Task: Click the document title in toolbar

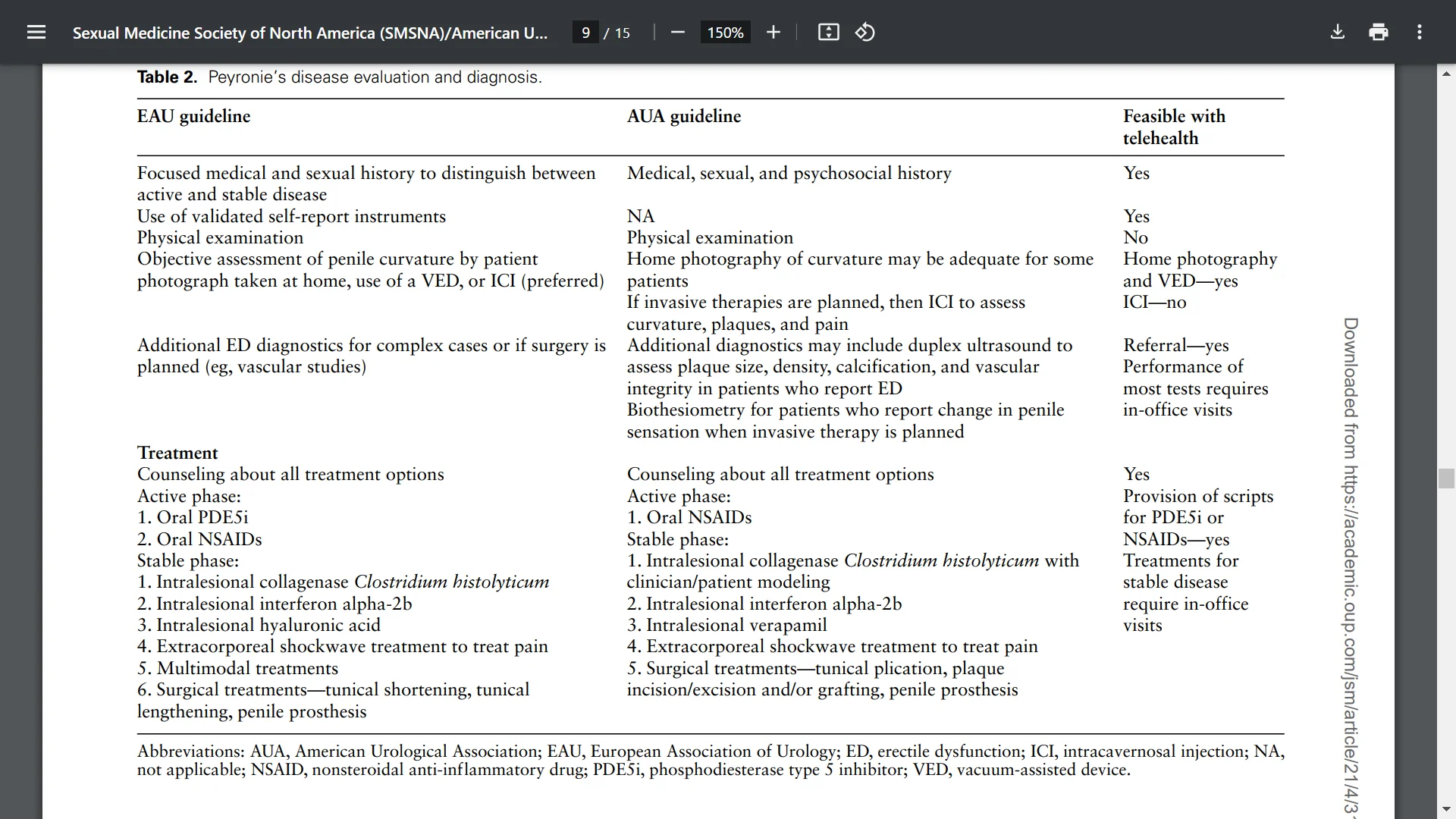Action: 309,33
